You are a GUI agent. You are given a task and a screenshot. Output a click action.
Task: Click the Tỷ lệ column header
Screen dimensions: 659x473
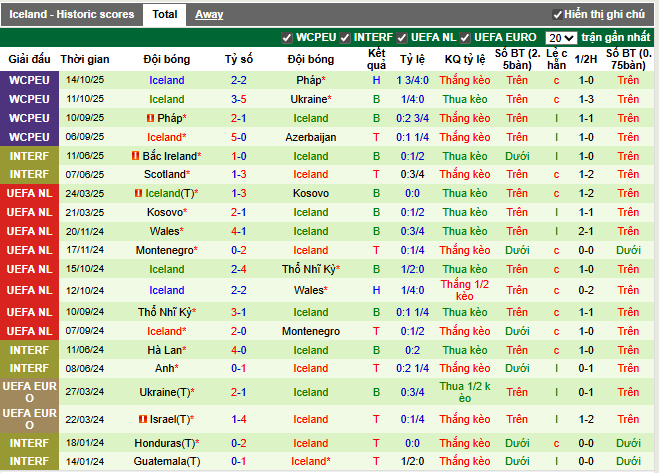click(412, 59)
